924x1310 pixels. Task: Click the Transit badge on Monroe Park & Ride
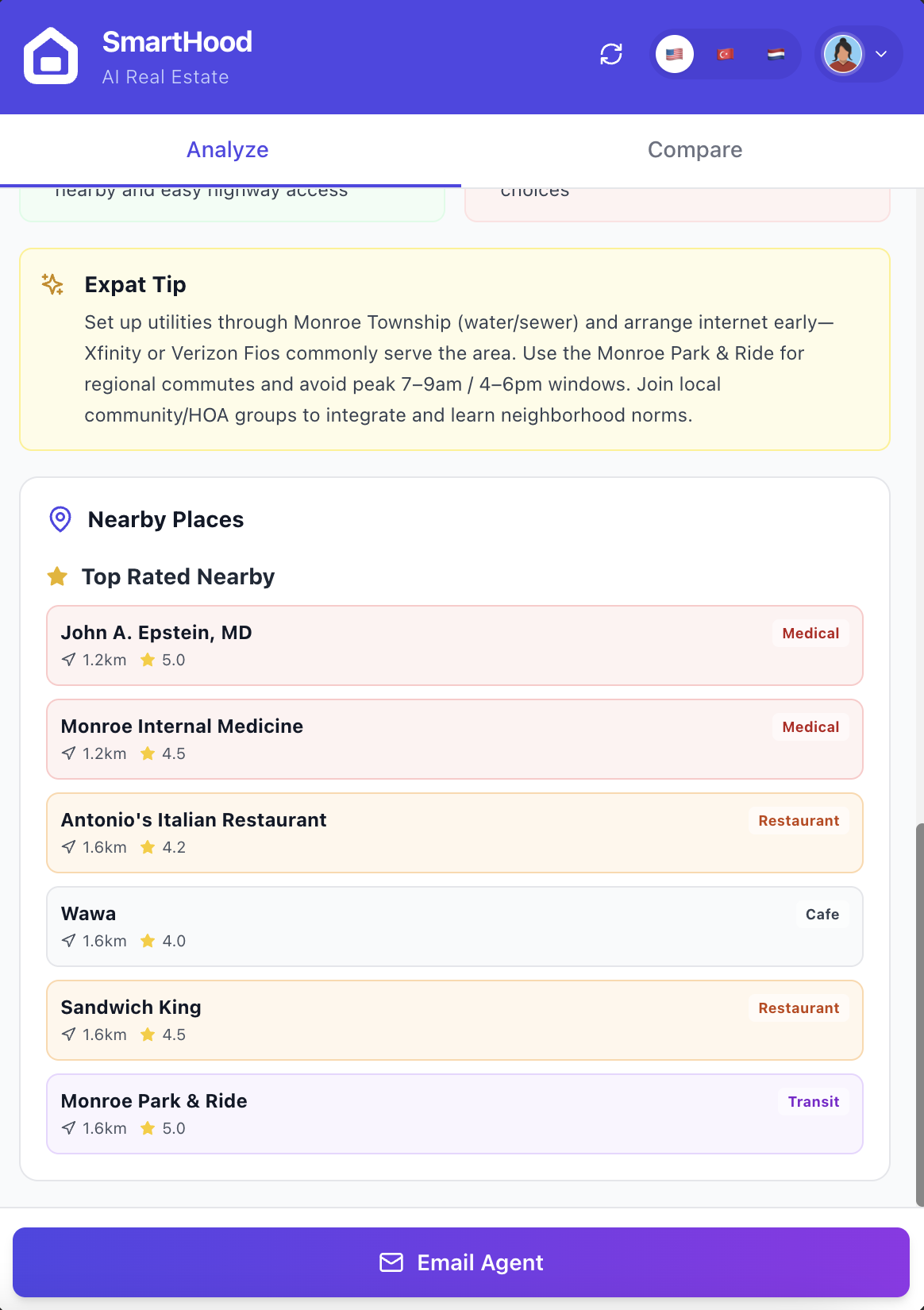(x=813, y=1102)
